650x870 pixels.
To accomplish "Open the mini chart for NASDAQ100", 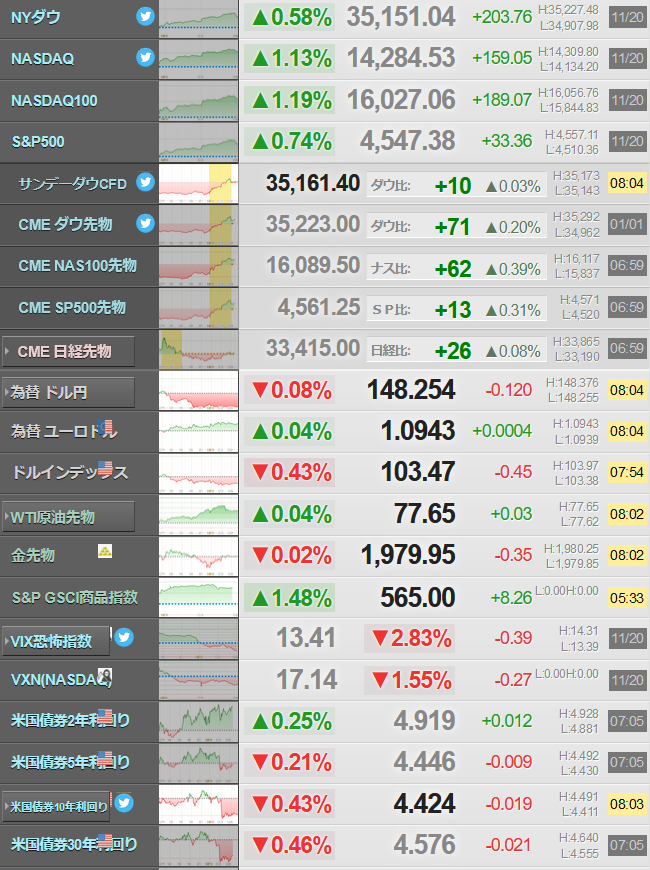I will click(x=199, y=101).
